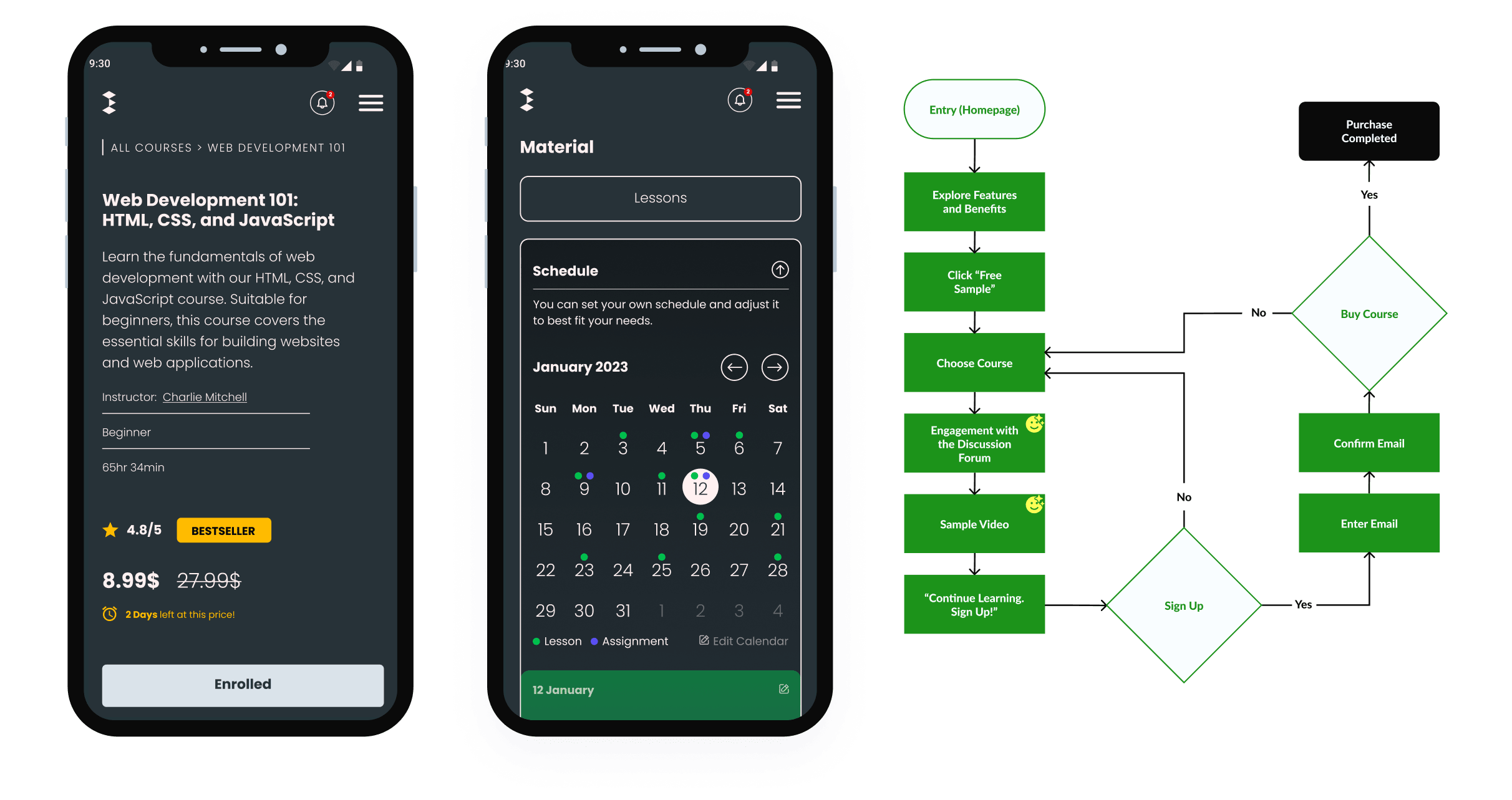This screenshot has height=800, width=1512.
Task: Select the Enrolled button on course page
Action: (x=243, y=683)
